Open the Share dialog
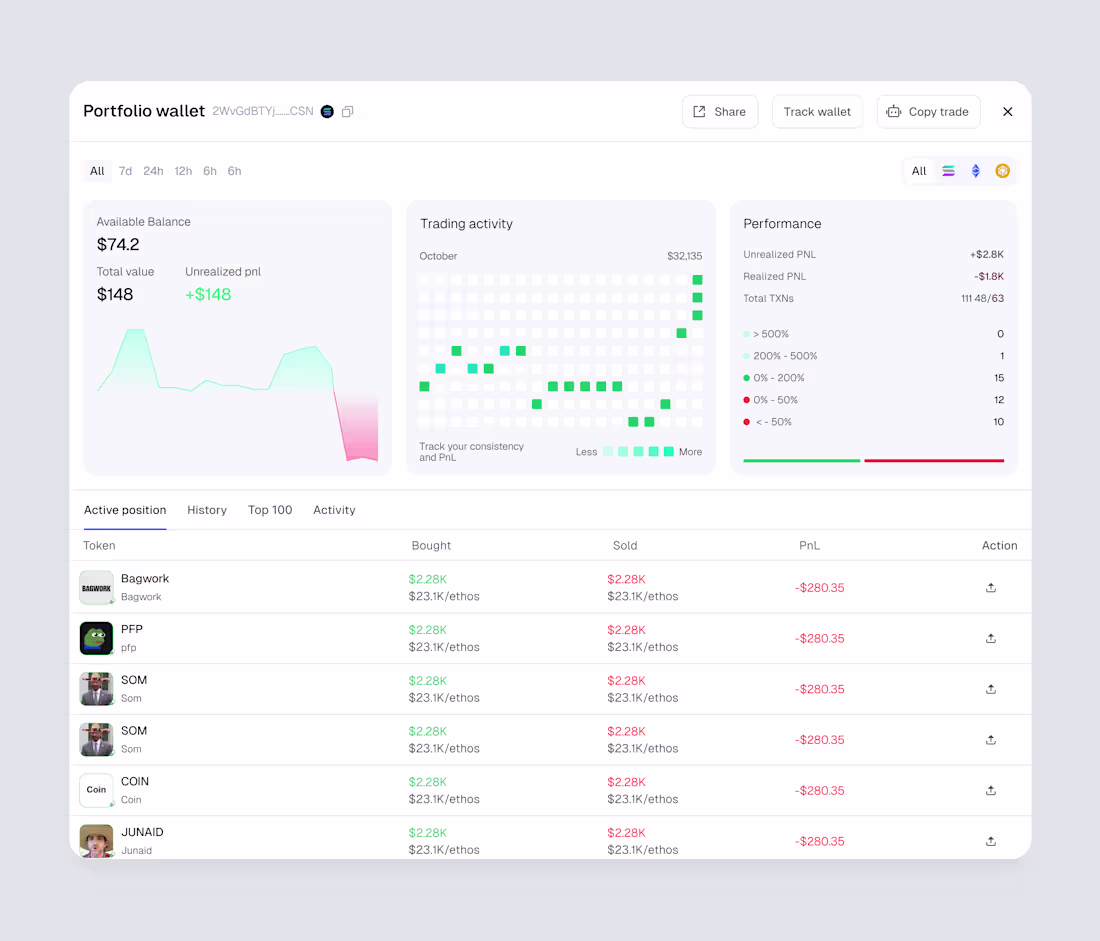The width and height of the screenshot is (1100, 941). point(720,111)
